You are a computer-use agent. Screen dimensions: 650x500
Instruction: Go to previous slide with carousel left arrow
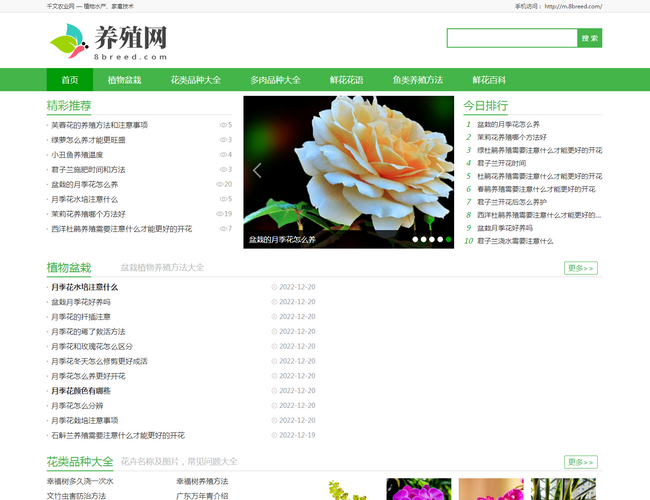click(257, 170)
